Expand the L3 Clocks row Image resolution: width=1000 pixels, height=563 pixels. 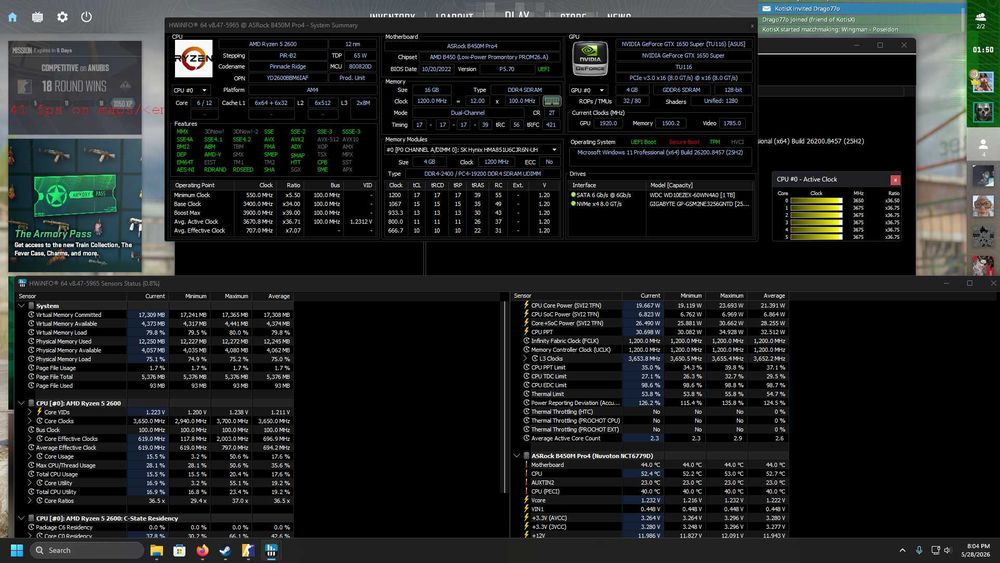tap(526, 358)
